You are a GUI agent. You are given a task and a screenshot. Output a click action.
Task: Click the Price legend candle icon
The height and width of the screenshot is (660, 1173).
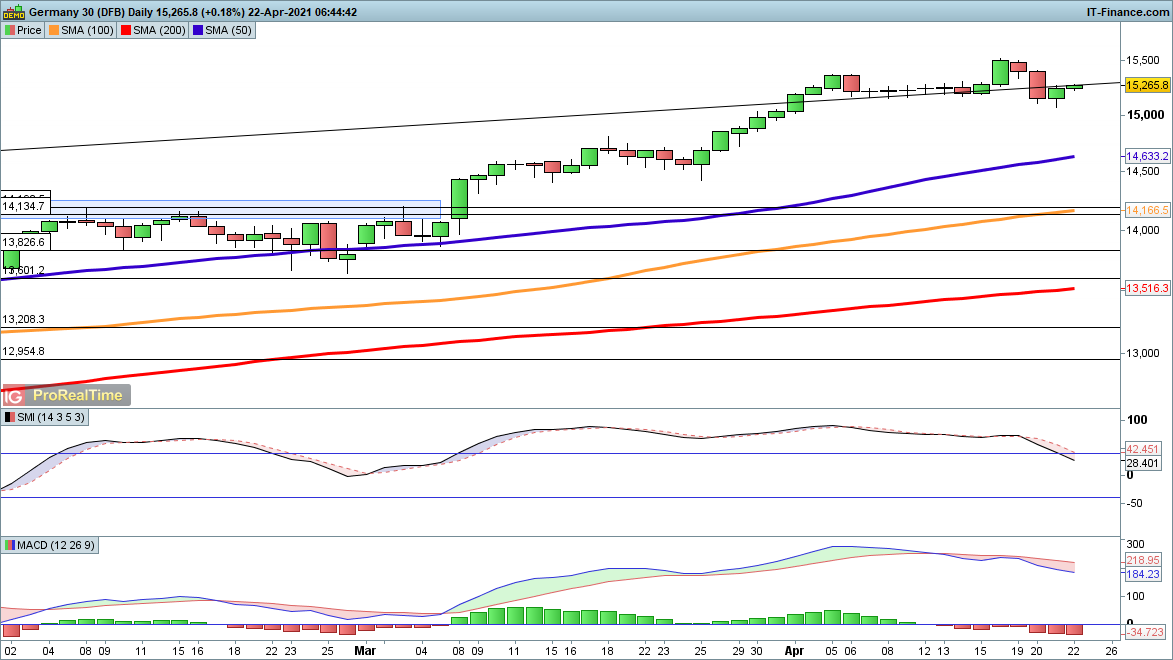click(10, 30)
